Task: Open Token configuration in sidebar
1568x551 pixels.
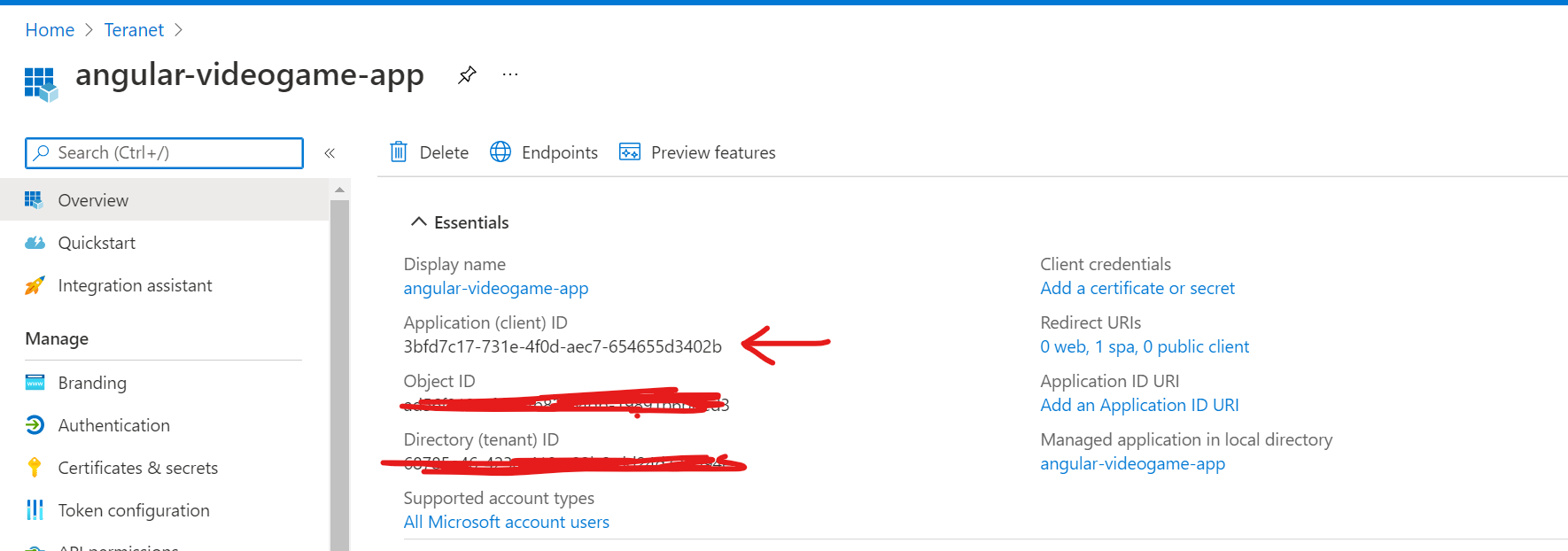Action: (134, 510)
